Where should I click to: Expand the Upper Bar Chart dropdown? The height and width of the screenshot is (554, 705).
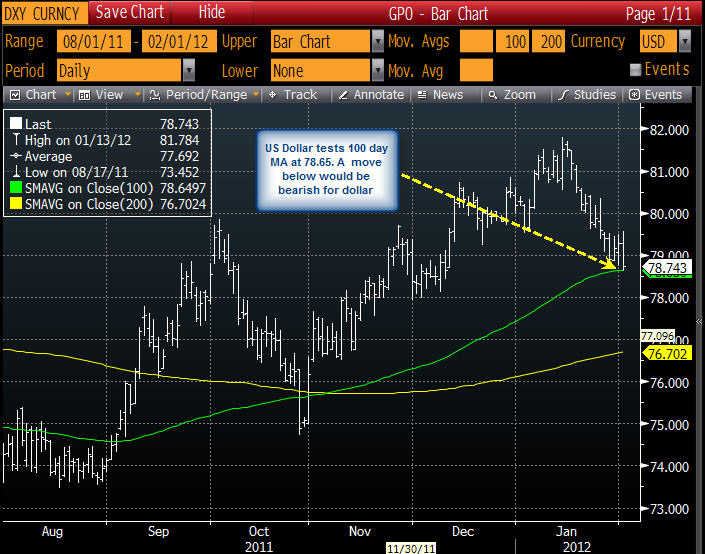[378, 42]
